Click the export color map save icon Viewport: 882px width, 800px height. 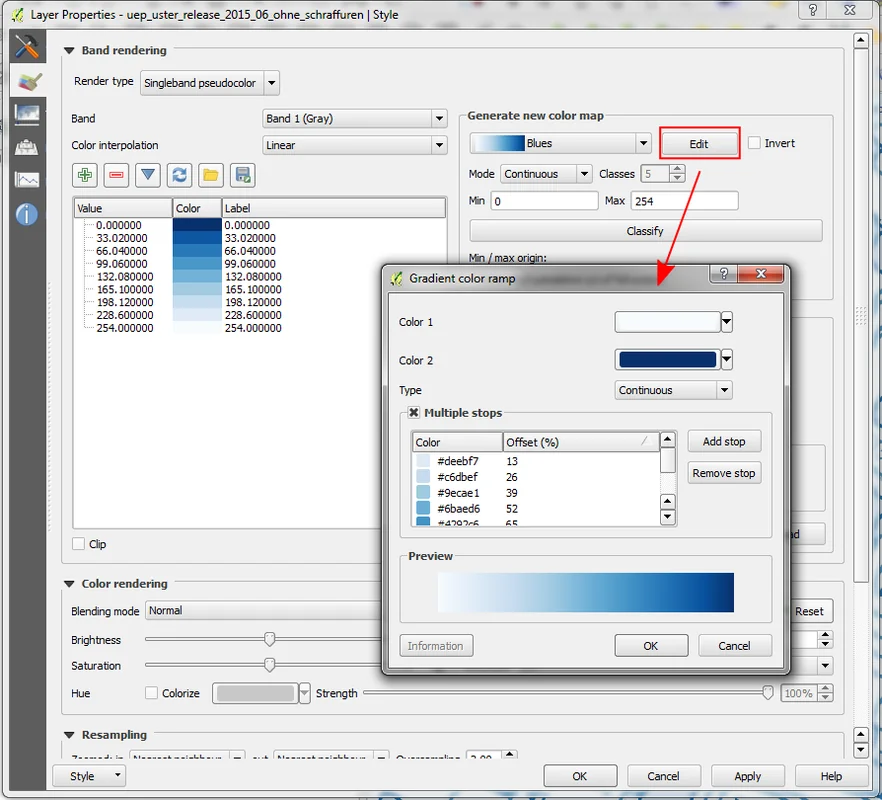click(242, 175)
